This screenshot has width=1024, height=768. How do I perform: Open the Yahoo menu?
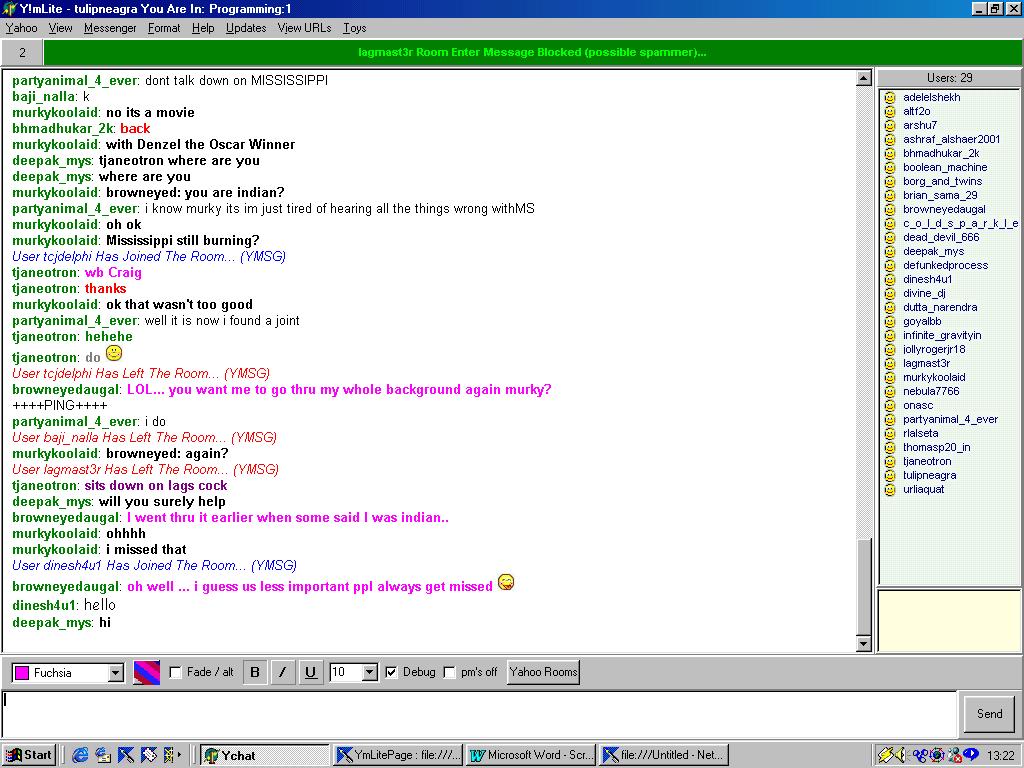pyautogui.click(x=22, y=28)
